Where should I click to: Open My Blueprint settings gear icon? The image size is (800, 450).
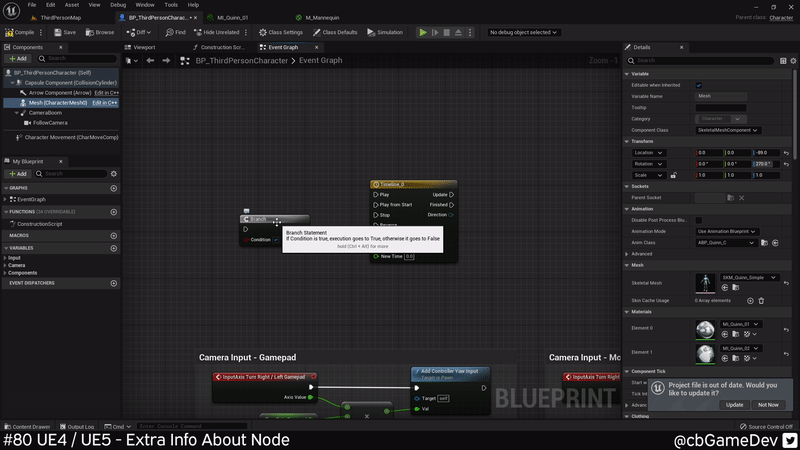(x=113, y=173)
